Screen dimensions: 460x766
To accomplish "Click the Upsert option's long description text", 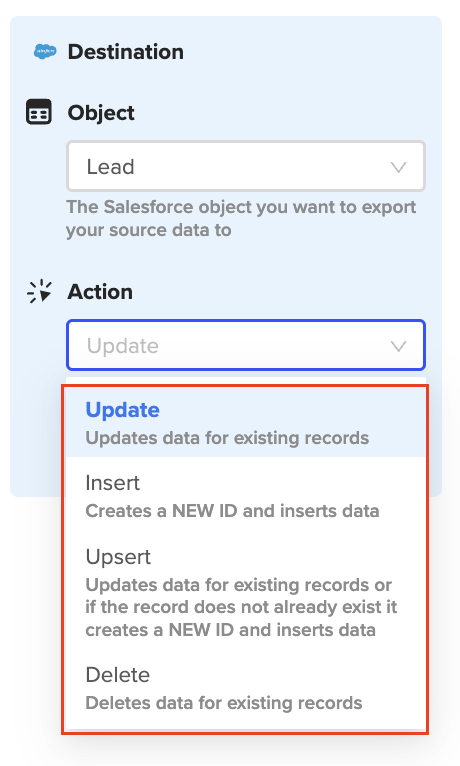I will click(x=241, y=607).
